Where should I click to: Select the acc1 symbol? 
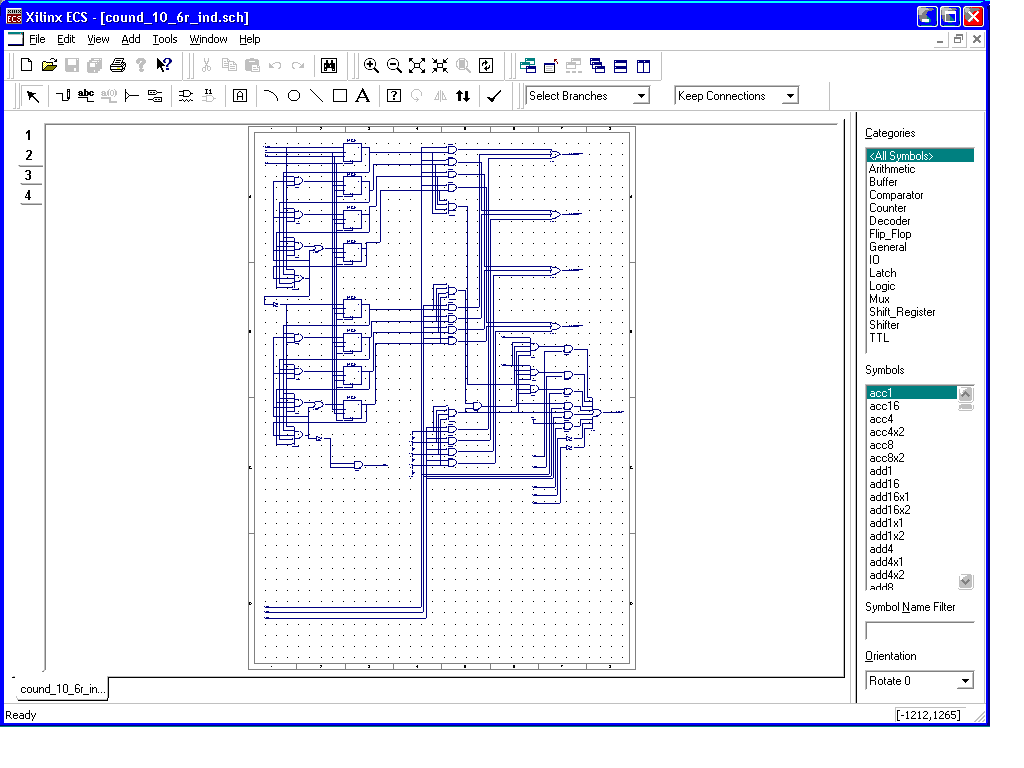[912, 392]
